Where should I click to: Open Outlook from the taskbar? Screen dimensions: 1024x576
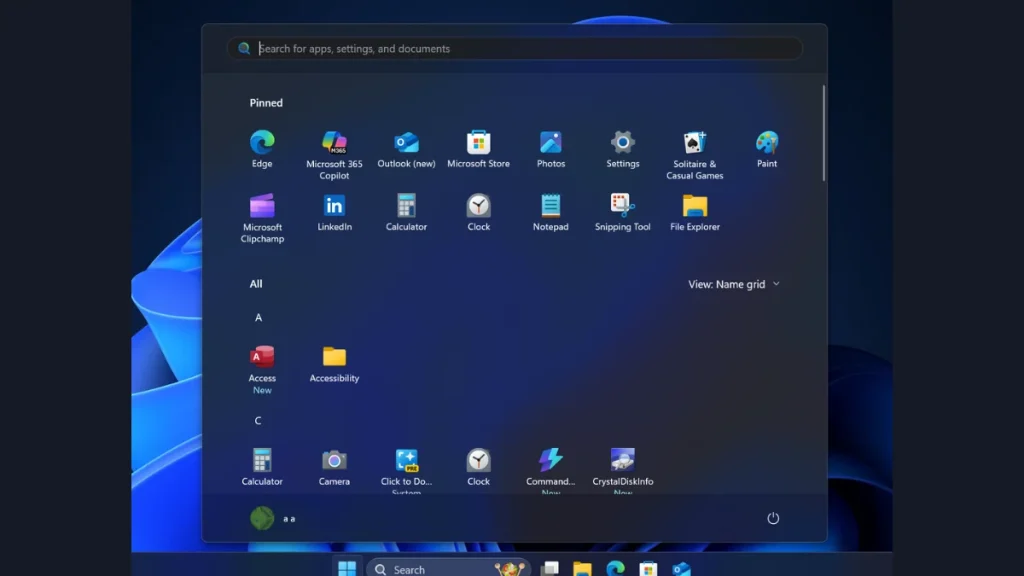[681, 569]
